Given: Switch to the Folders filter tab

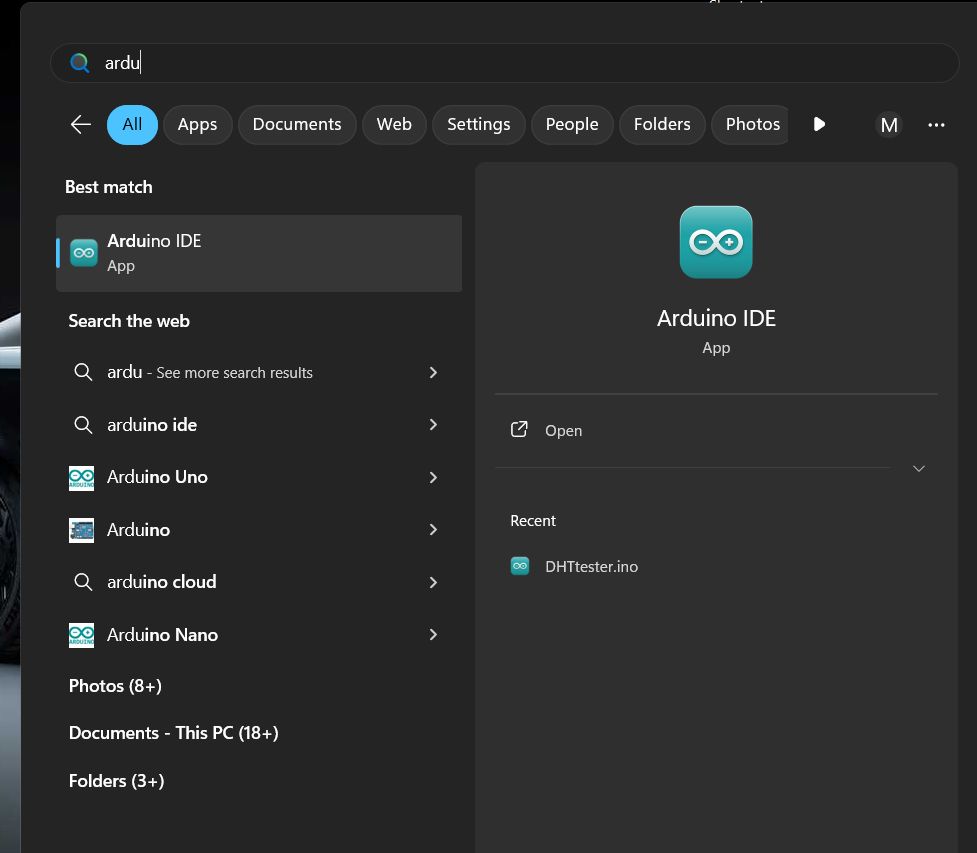Looking at the screenshot, I should (x=662, y=125).
